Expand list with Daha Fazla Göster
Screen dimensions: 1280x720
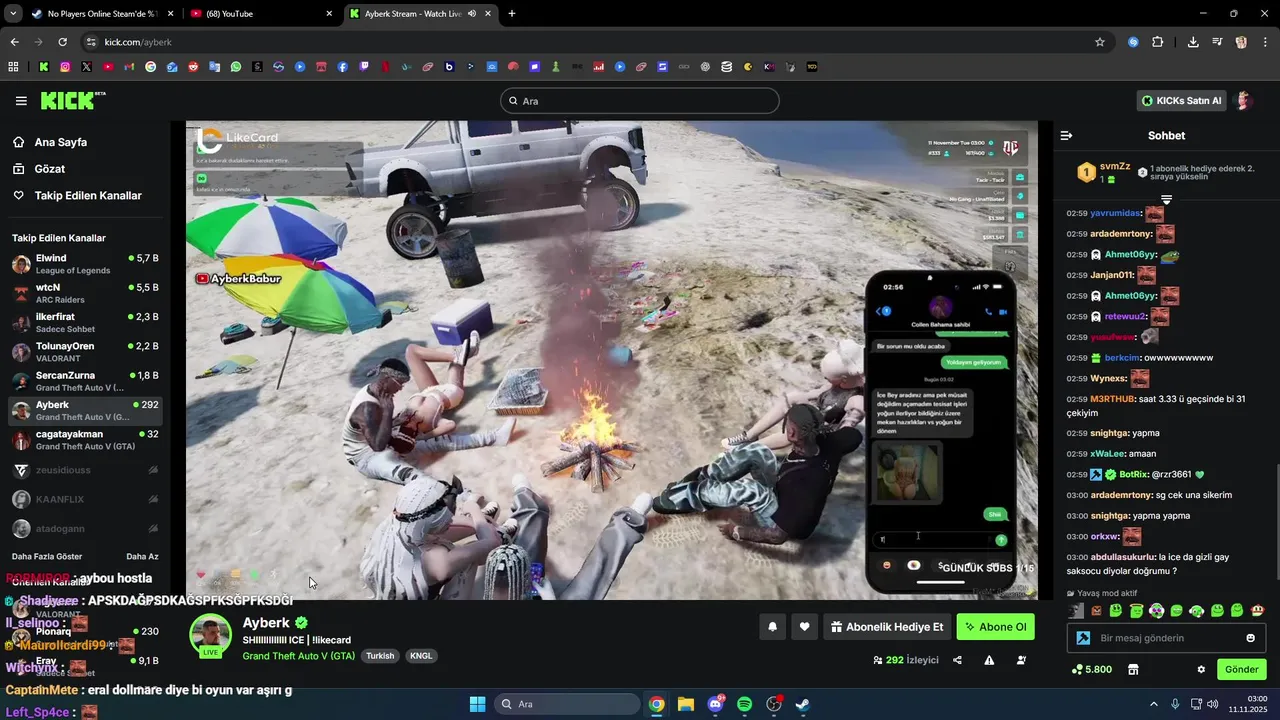tap(47, 556)
